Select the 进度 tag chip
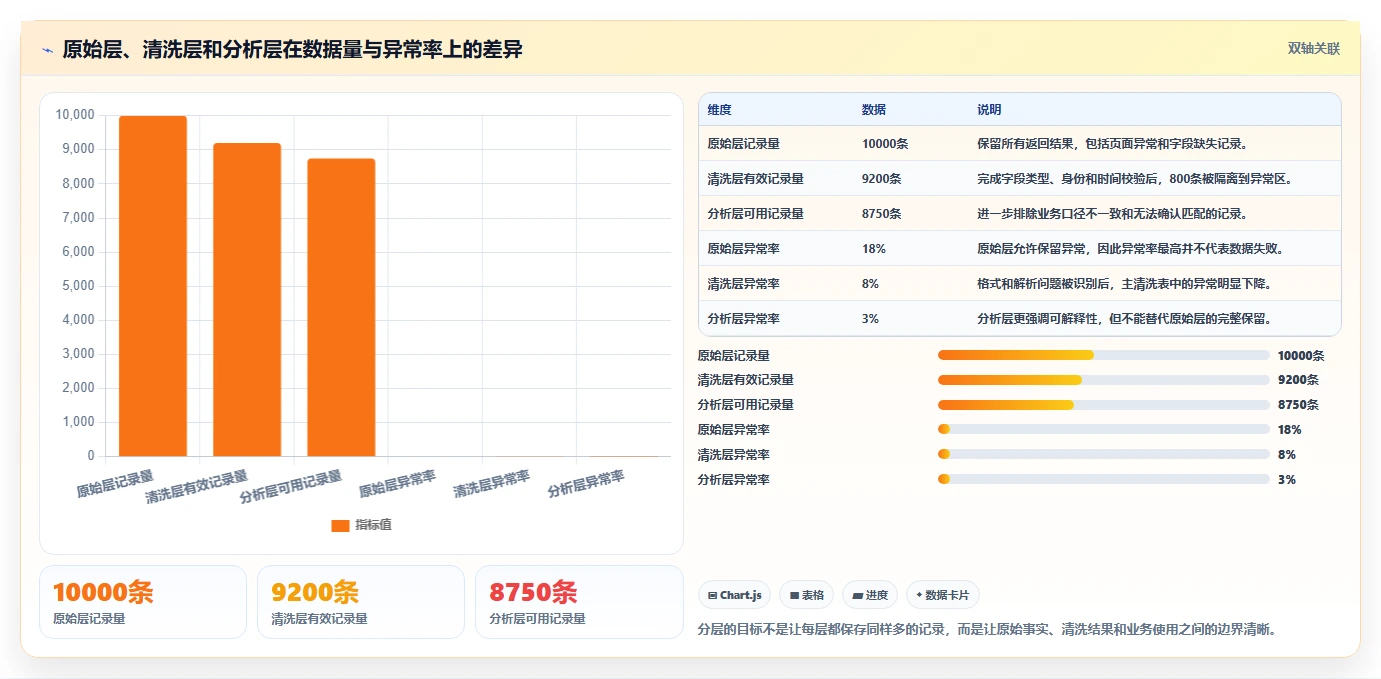This screenshot has height=679, width=1381. click(x=870, y=595)
